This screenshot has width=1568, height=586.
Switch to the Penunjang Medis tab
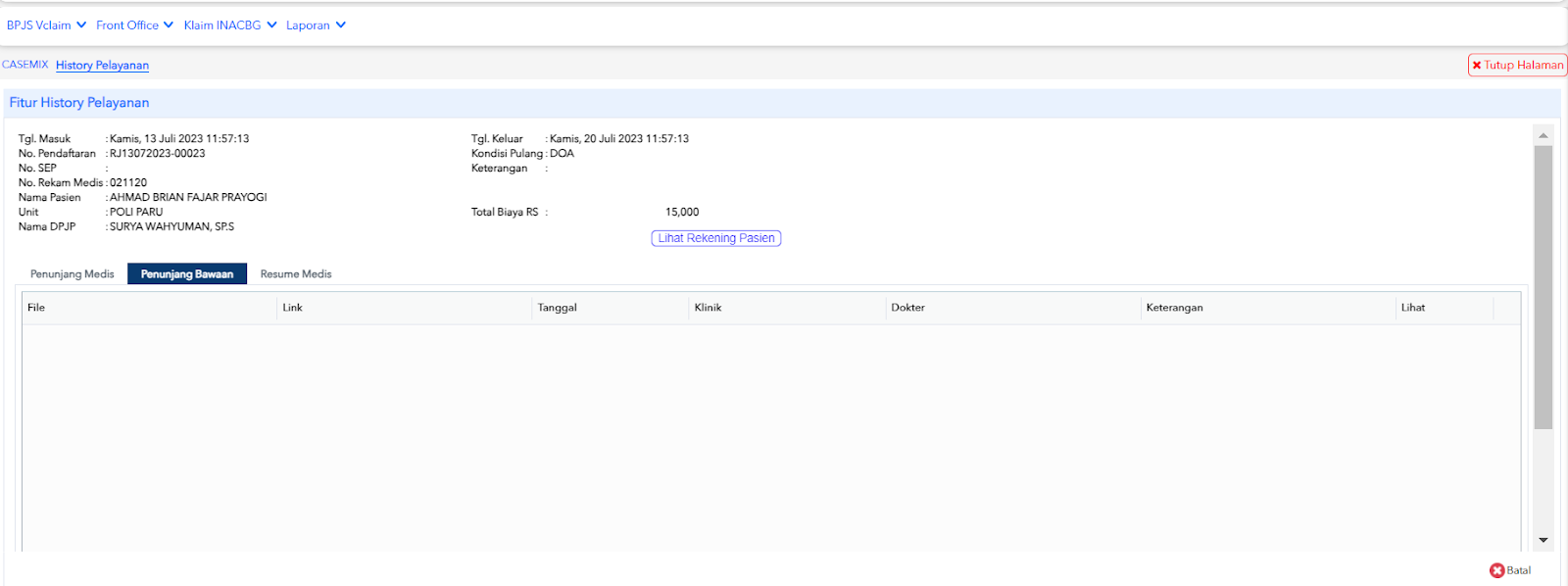coord(73,274)
